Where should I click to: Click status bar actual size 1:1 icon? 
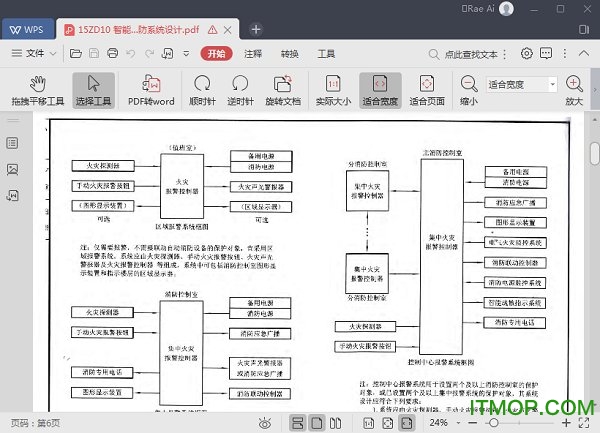tap(368, 423)
